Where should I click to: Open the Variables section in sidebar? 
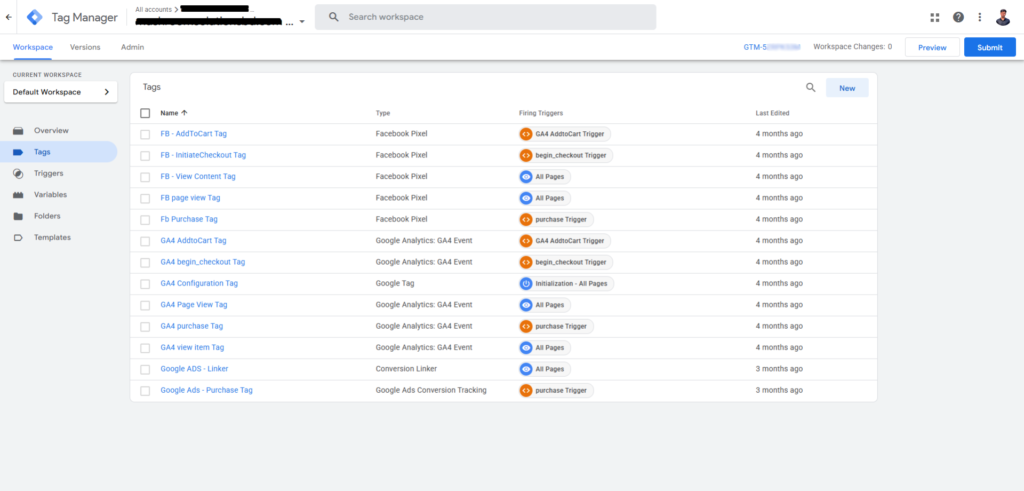click(50, 195)
